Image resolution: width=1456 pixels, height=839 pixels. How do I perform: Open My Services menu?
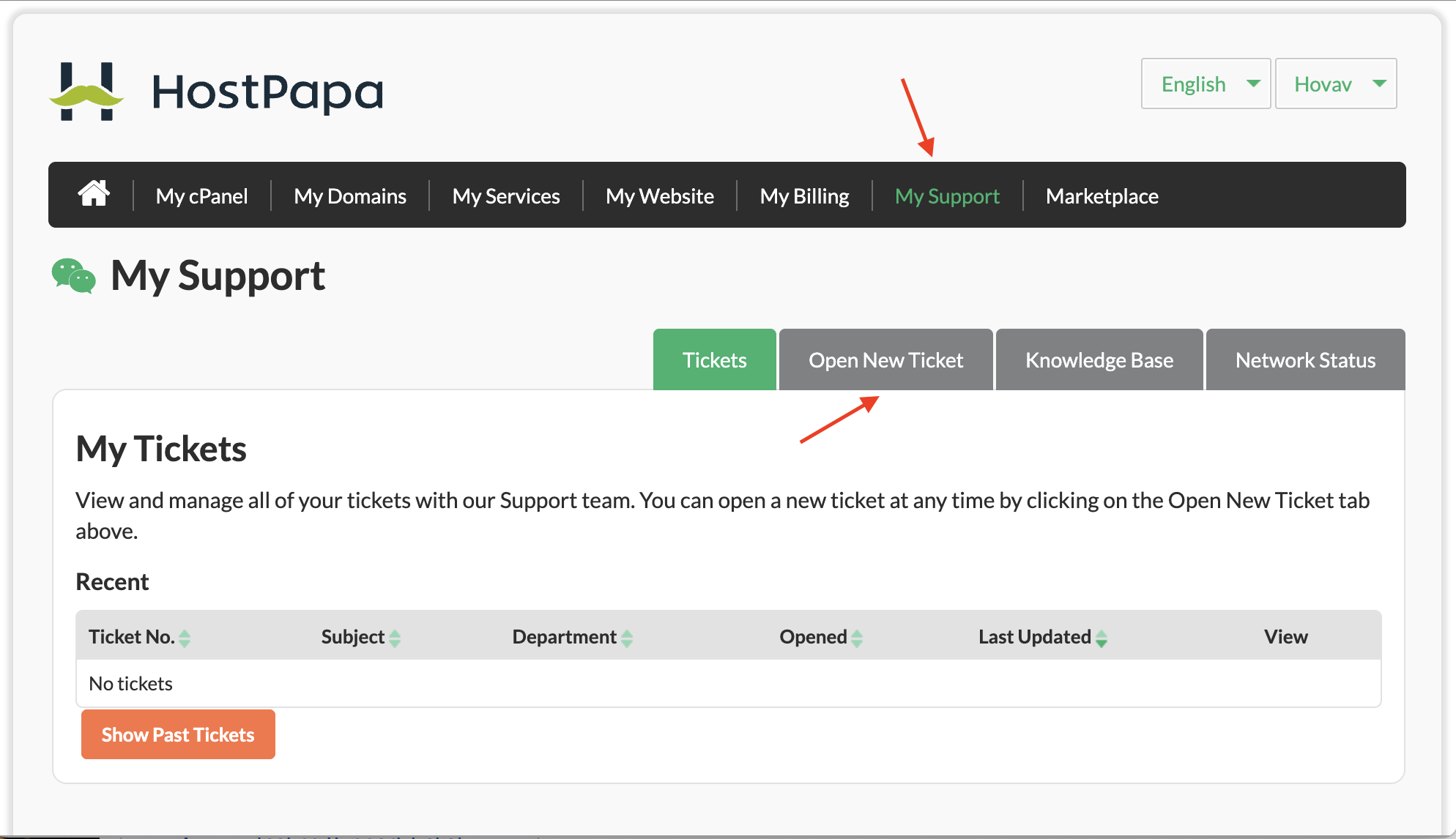click(x=506, y=196)
